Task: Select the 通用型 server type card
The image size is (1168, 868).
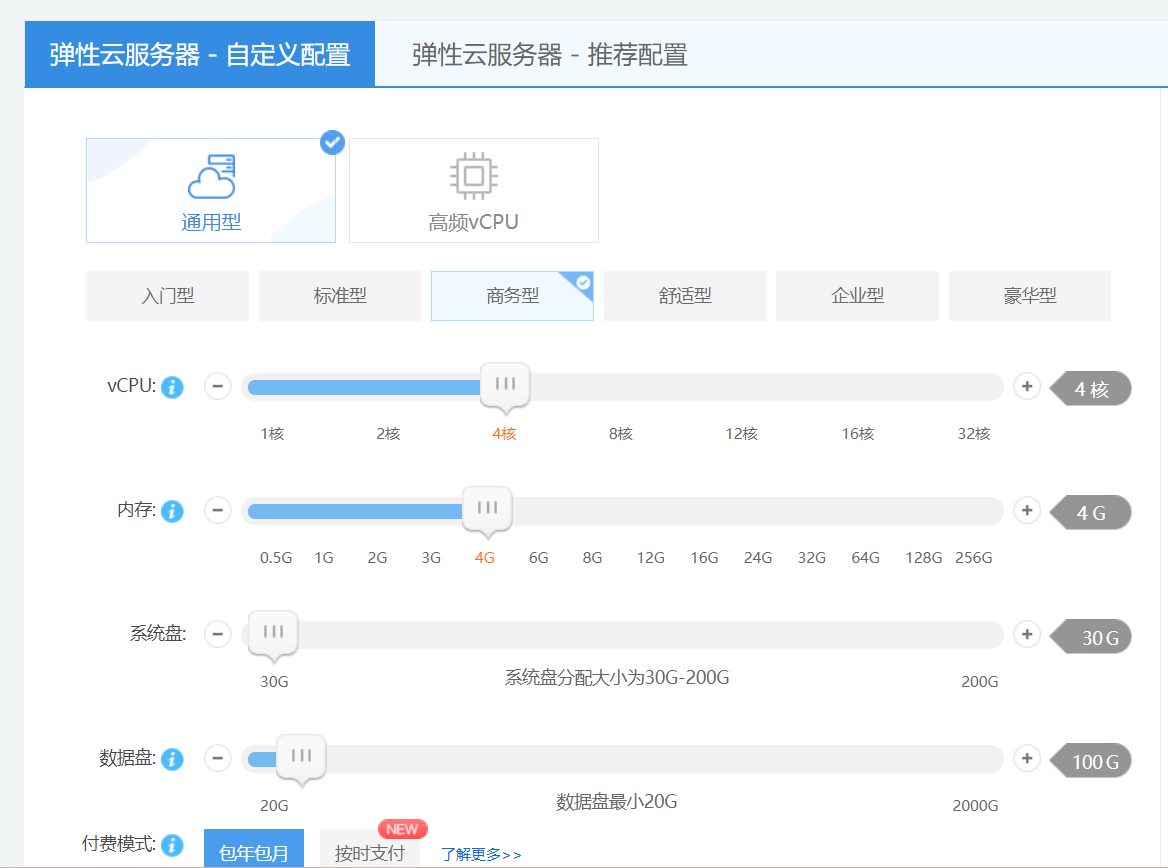Action: click(x=211, y=190)
